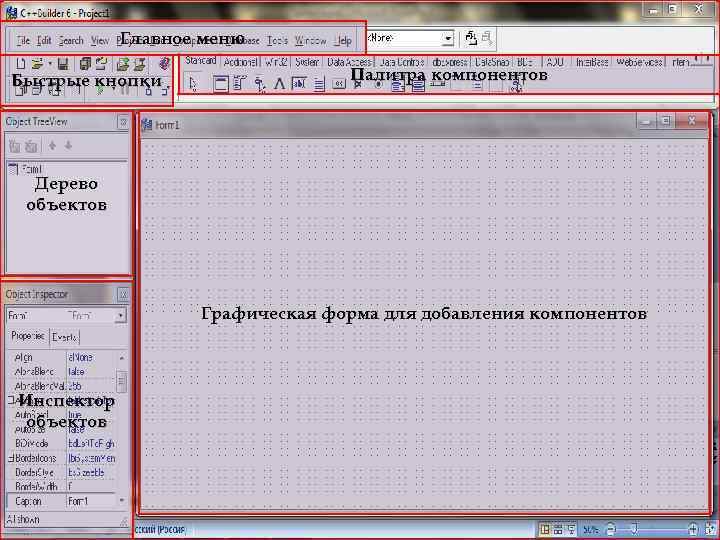This screenshot has height=540, width=720.
Task: Select the ActionList component icon
Action: coord(517,85)
